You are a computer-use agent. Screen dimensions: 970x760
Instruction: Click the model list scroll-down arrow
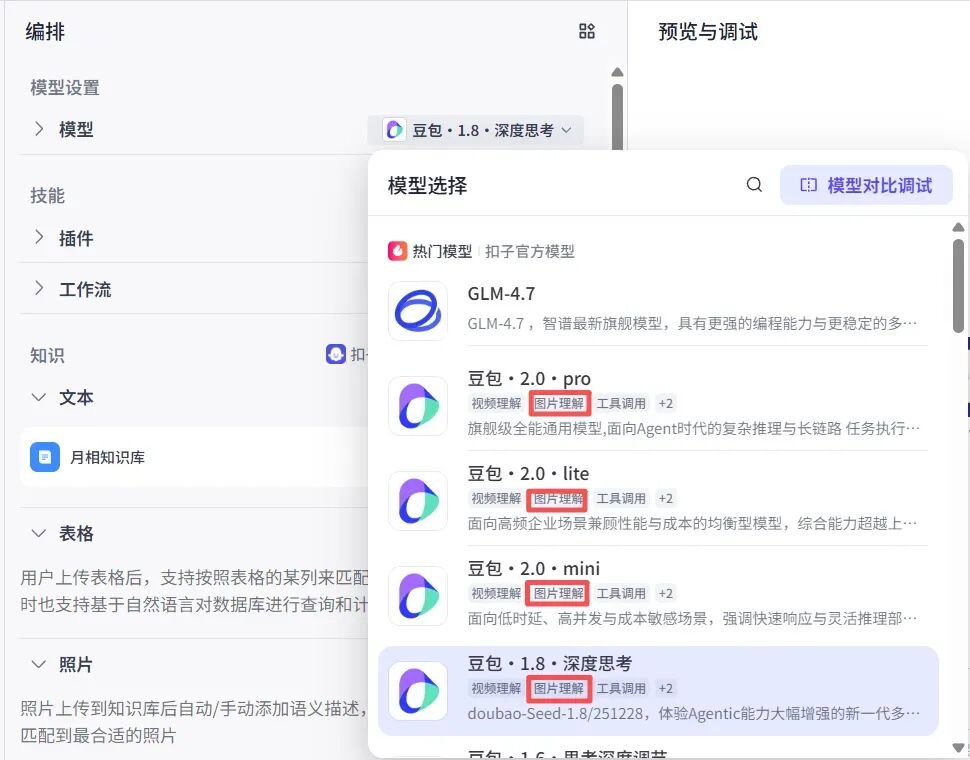(958, 748)
